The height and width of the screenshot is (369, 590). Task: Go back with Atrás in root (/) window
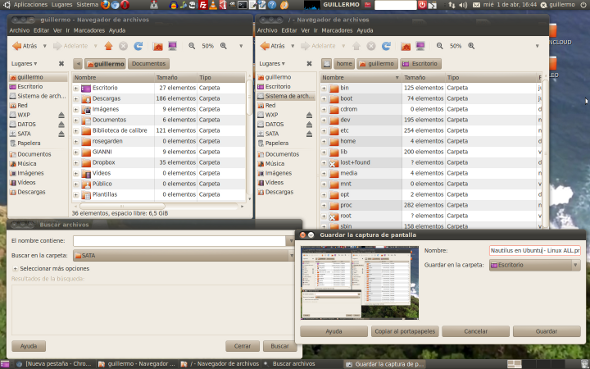pos(272,46)
